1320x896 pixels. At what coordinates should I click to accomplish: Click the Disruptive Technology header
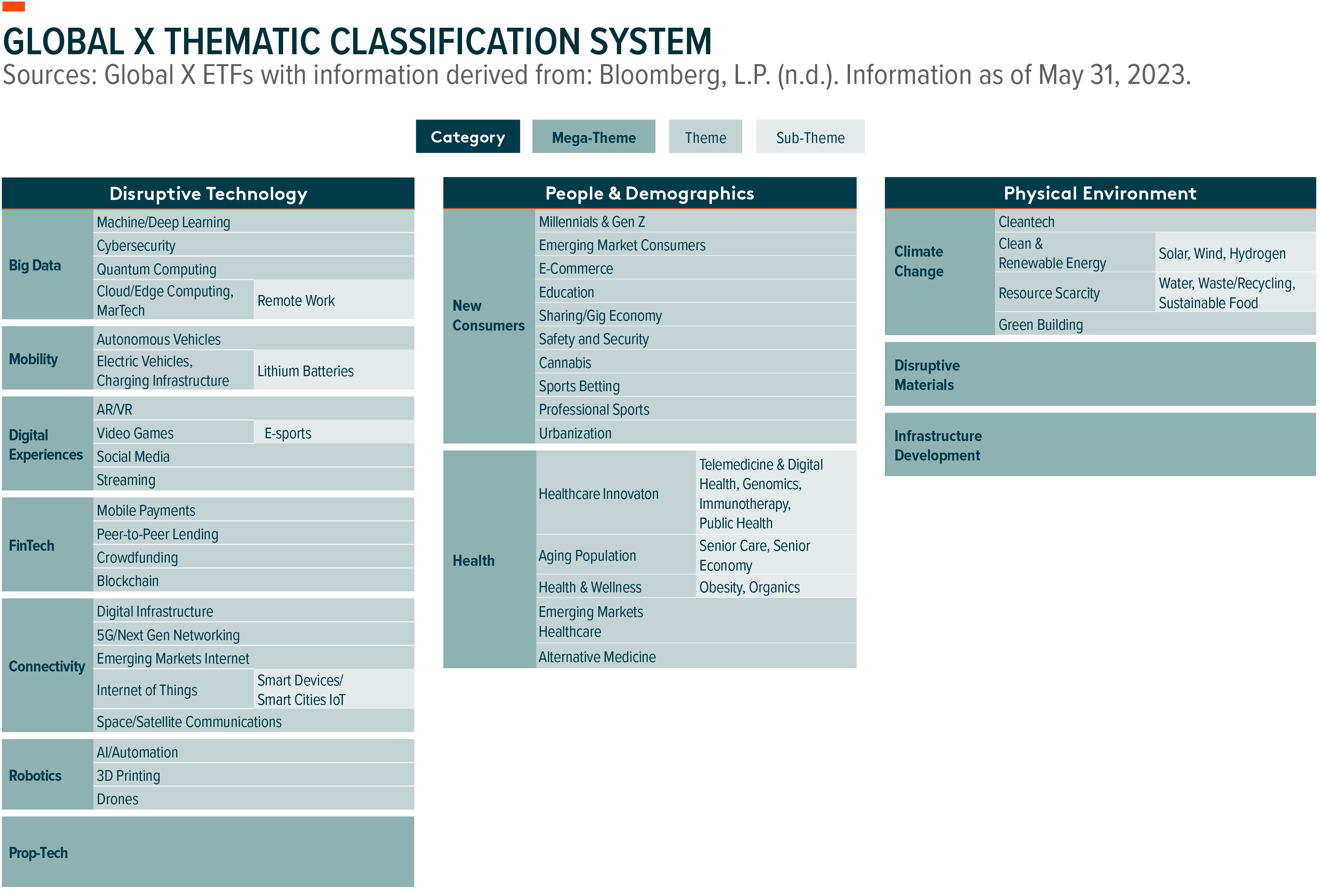click(x=208, y=194)
